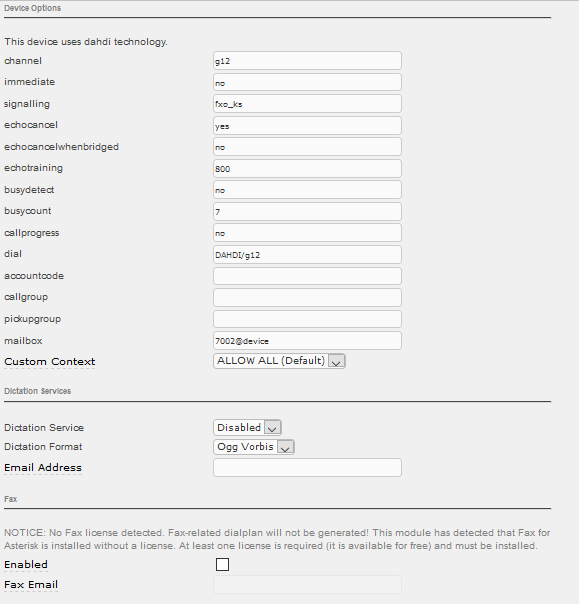
Task: Select the signalling text field
Action: pyautogui.click(x=307, y=104)
